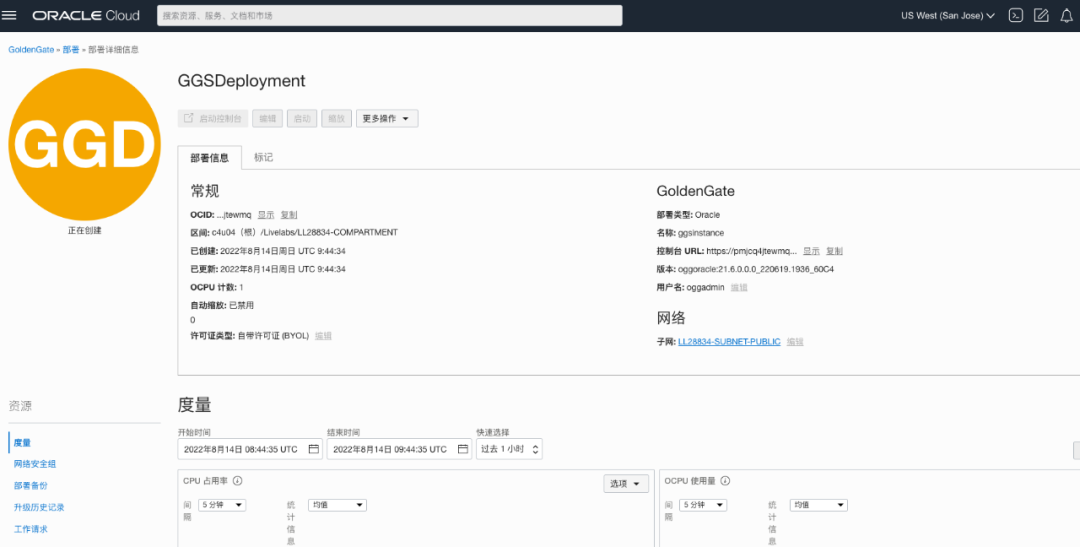
Task: Open the announcements edit icon in header
Action: 1041,15
